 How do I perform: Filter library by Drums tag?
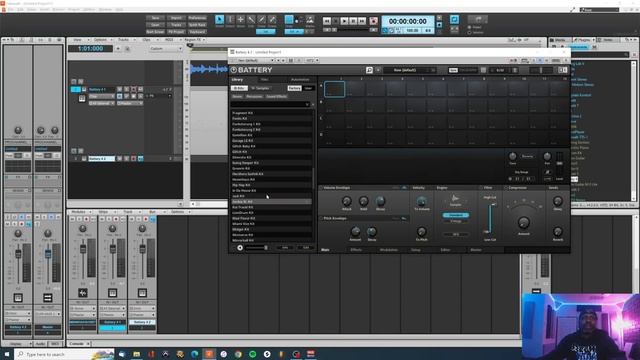pos(237,97)
